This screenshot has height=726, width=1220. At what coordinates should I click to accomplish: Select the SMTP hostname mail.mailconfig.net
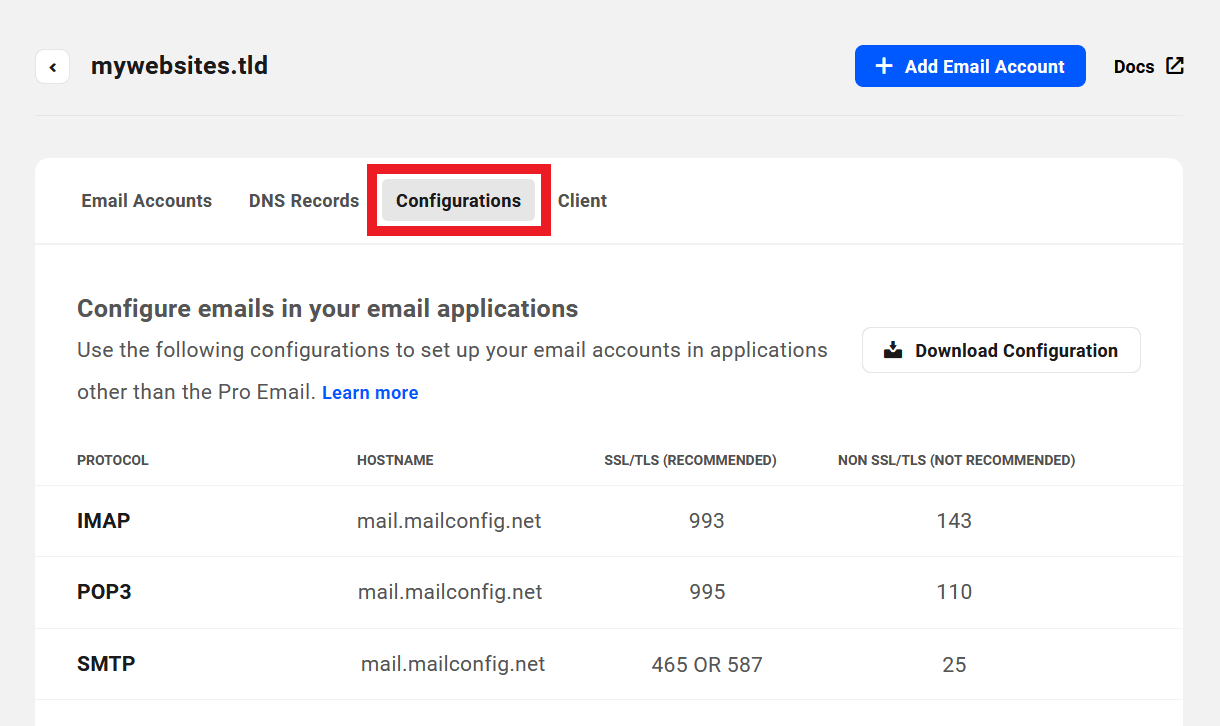tap(453, 664)
